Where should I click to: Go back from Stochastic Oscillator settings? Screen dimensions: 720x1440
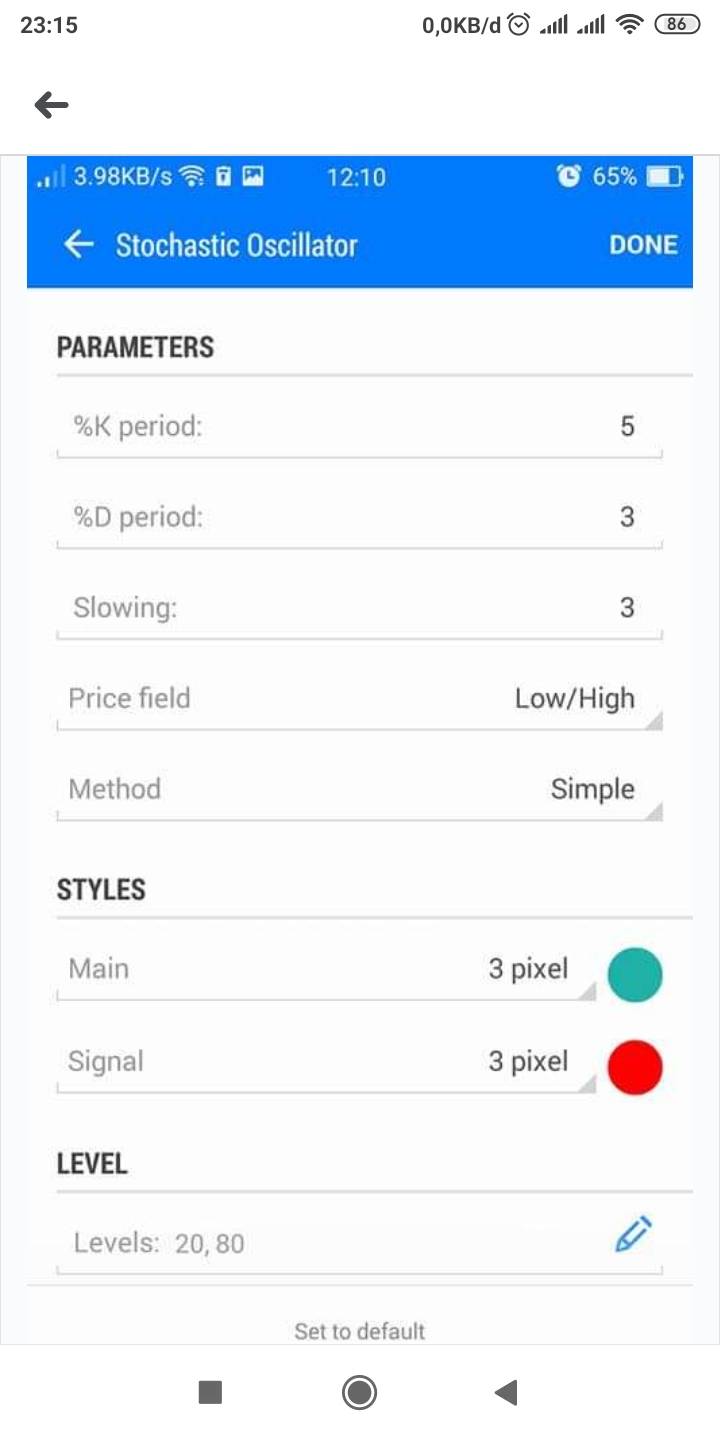point(78,245)
